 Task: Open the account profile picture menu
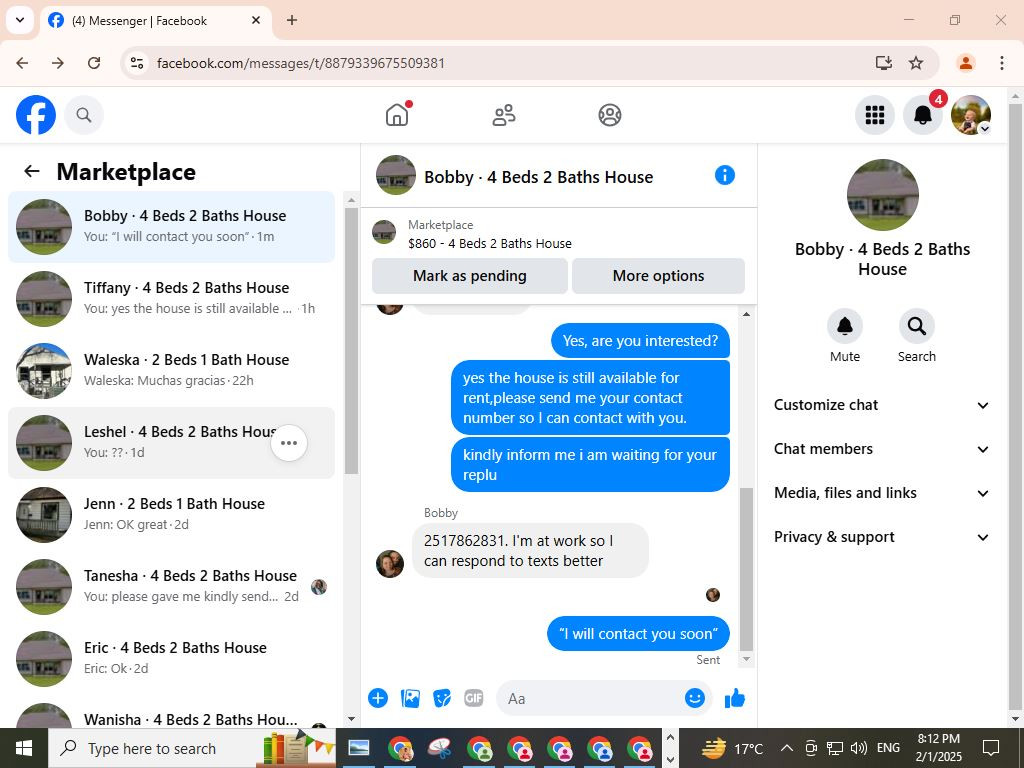pos(970,115)
